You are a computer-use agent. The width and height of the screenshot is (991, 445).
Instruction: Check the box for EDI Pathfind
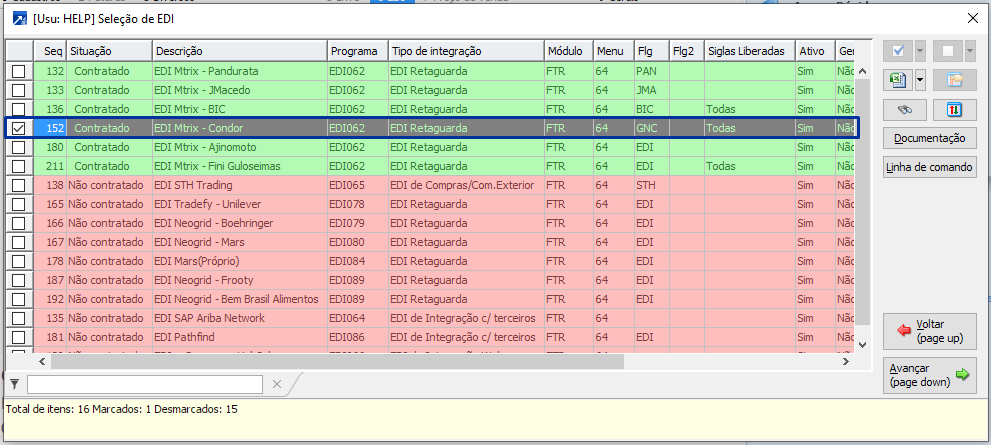[x=19, y=337]
